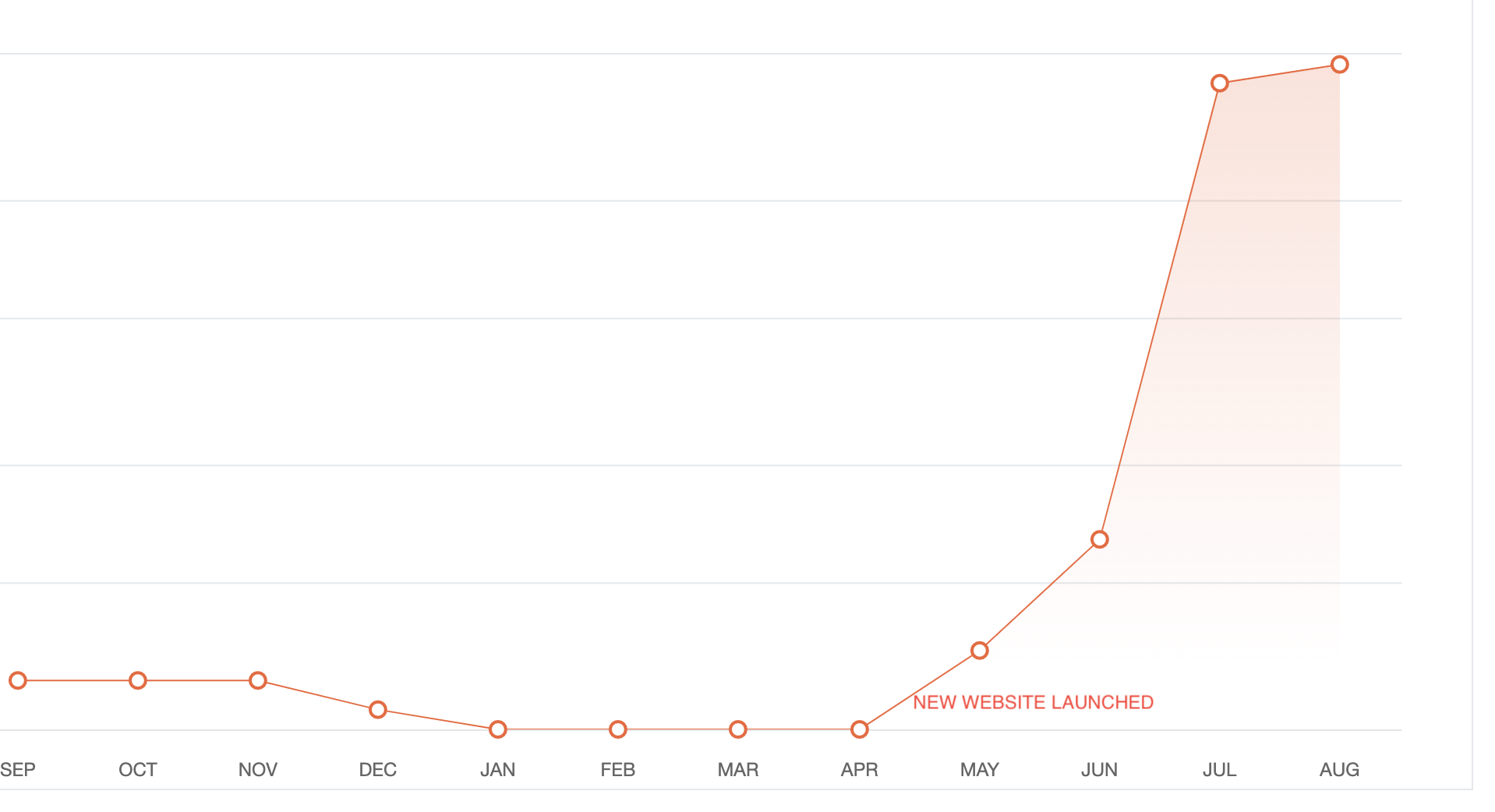Select the December data point on chart
This screenshot has height=812, width=1495.
tap(378, 709)
